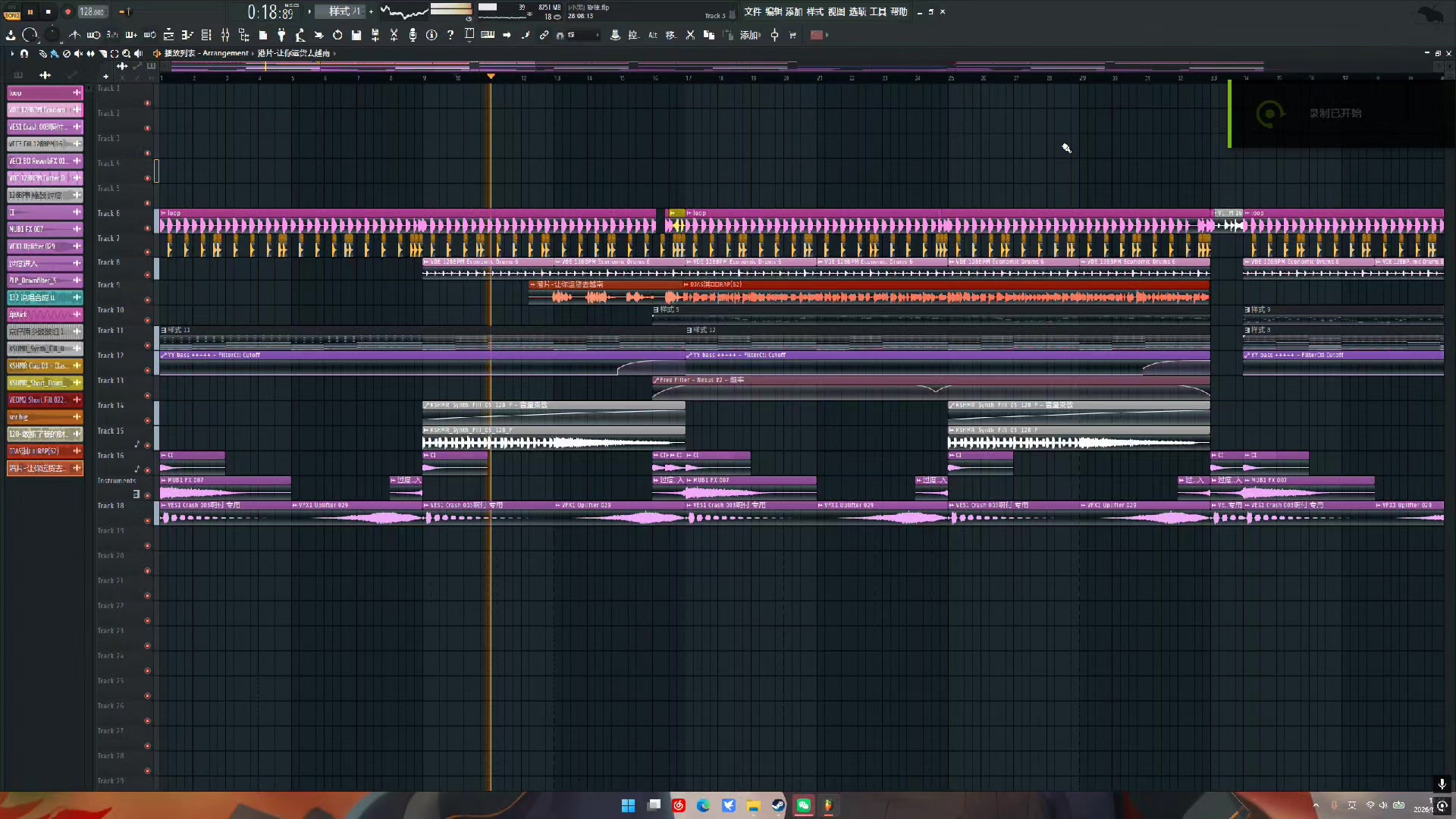Image resolution: width=1456 pixels, height=819 pixels.
Task: Open the 视图 (View) menu
Action: (x=836, y=12)
